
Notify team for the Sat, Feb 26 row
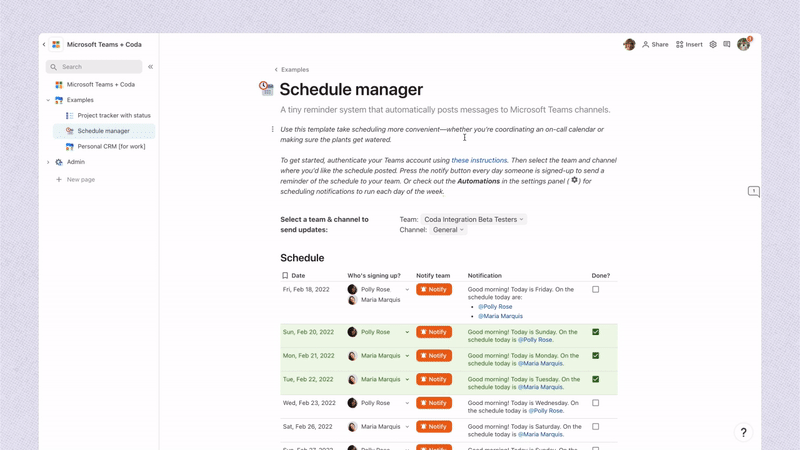click(434, 427)
